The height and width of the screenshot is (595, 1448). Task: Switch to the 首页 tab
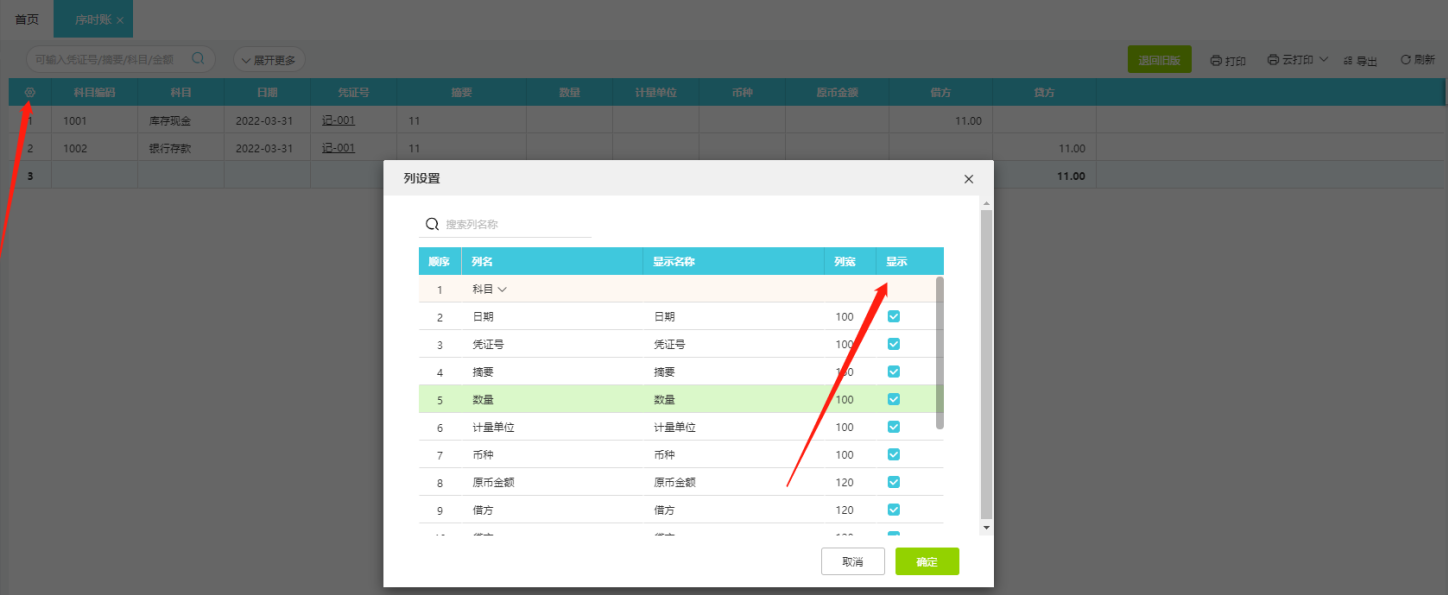(x=27, y=20)
